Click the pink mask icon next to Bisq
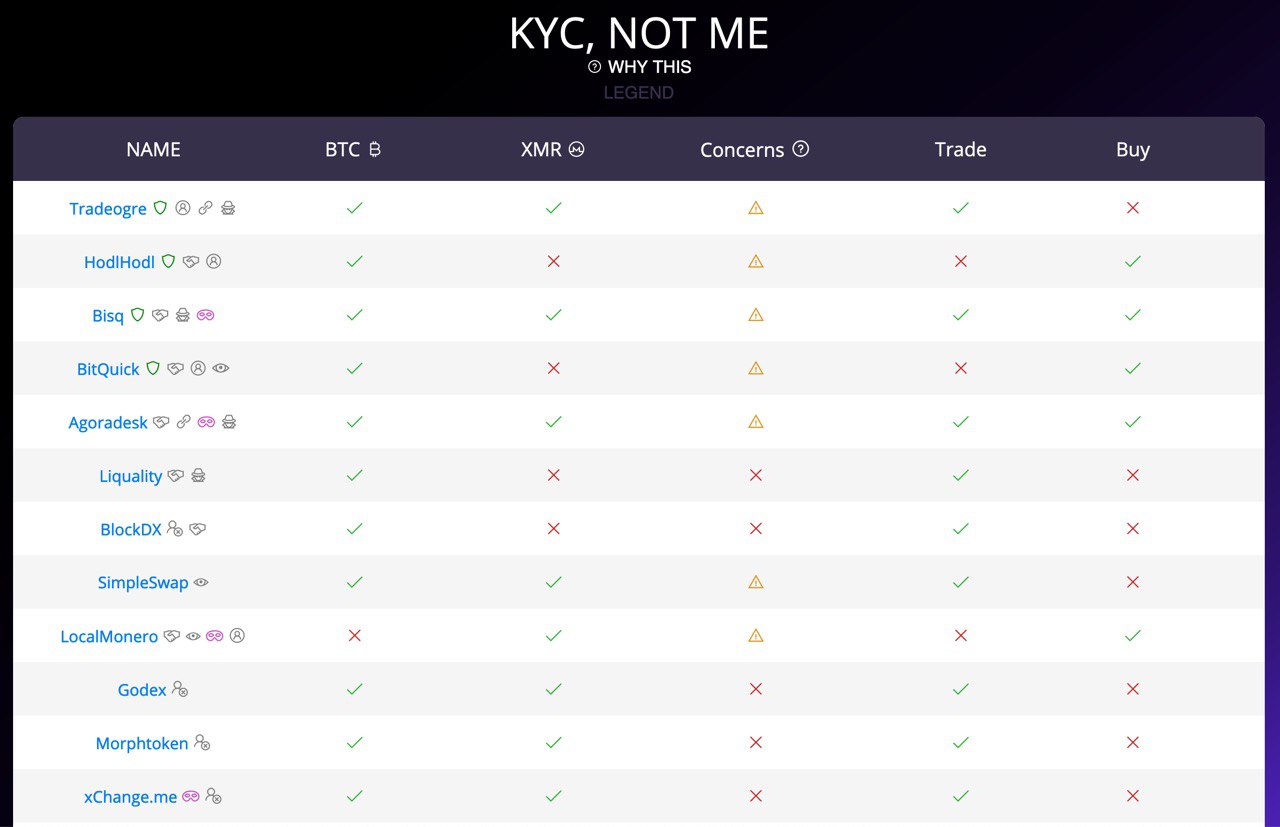 click(206, 315)
